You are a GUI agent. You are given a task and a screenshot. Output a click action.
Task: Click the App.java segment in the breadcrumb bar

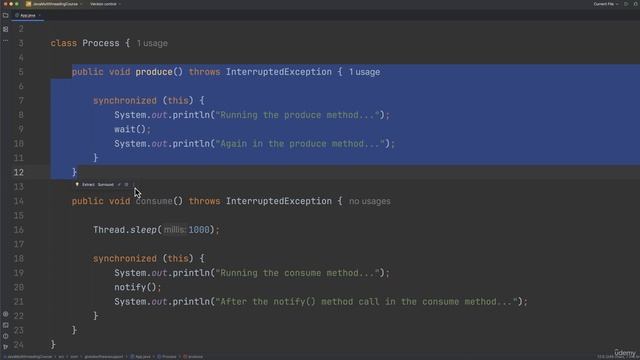click(x=141, y=357)
